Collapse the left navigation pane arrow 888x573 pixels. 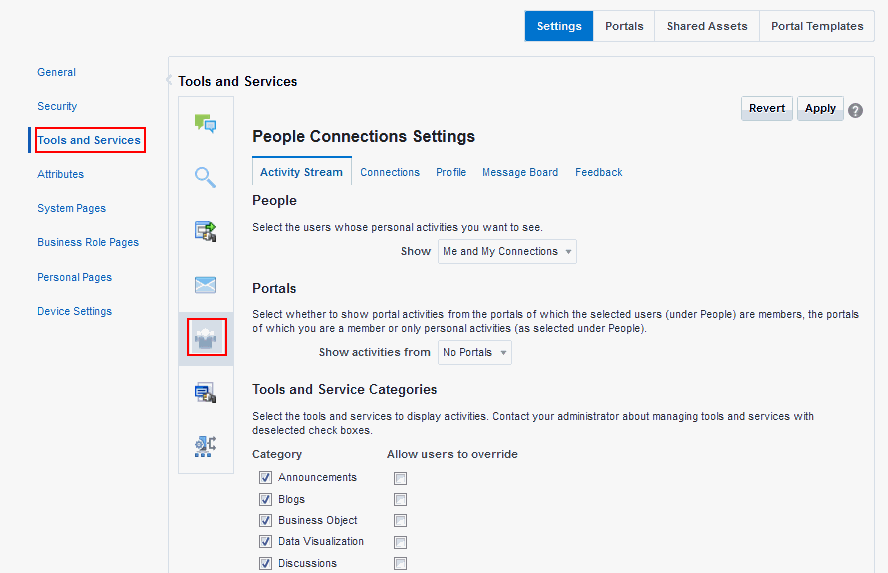(169, 80)
